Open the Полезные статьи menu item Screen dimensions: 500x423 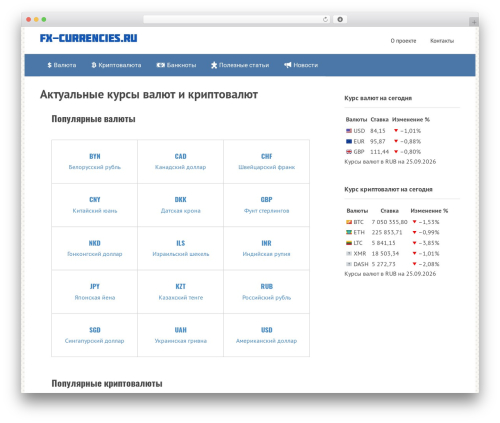pyautogui.click(x=240, y=65)
